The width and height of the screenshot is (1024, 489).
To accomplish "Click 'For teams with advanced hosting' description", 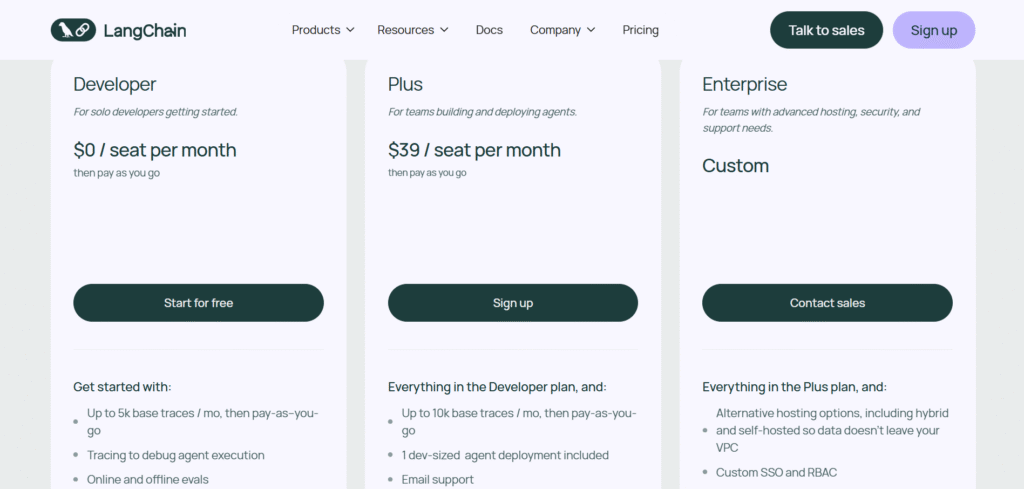I will tap(811, 119).
